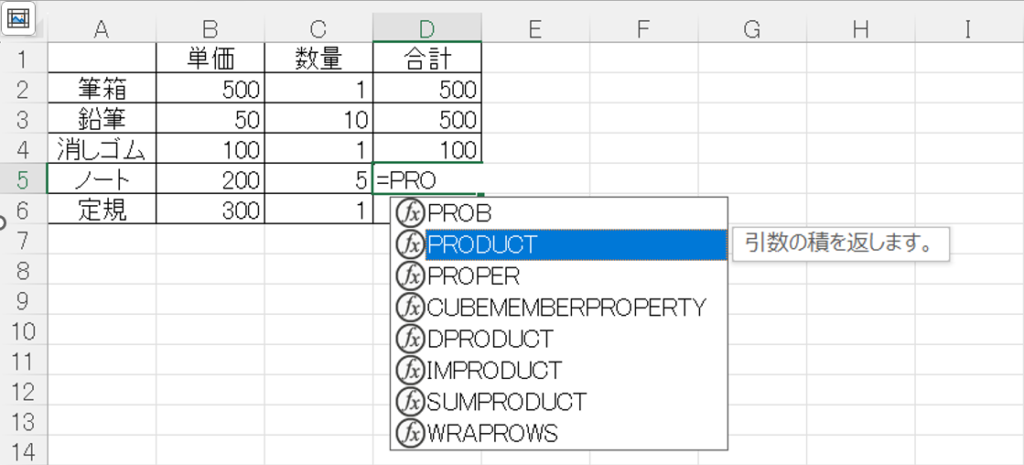The width and height of the screenshot is (1024, 465).
Task: Select column B header
Action: [210, 29]
